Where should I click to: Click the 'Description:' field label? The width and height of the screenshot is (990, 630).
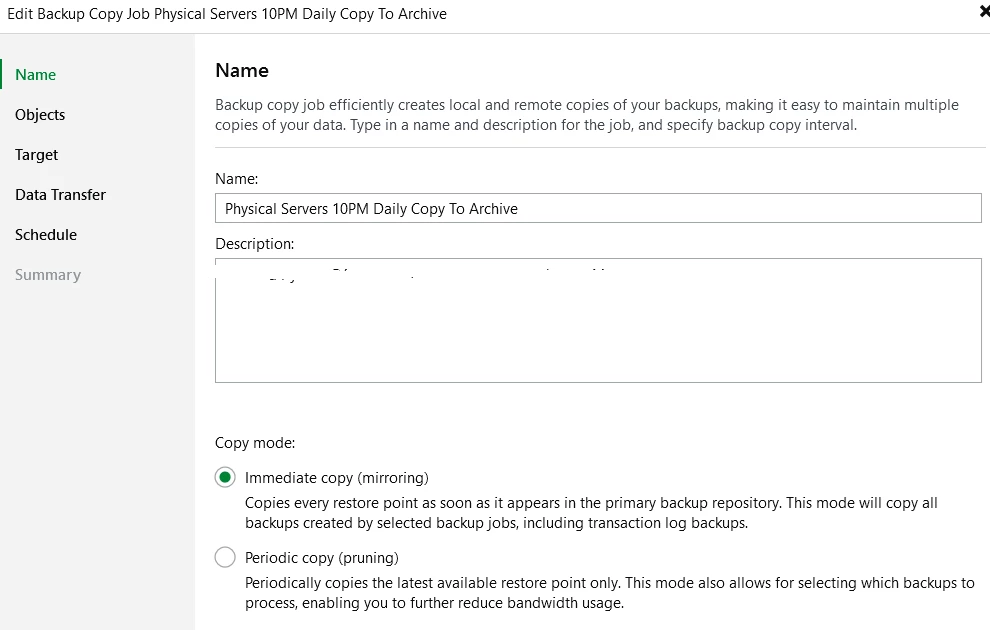[254, 243]
